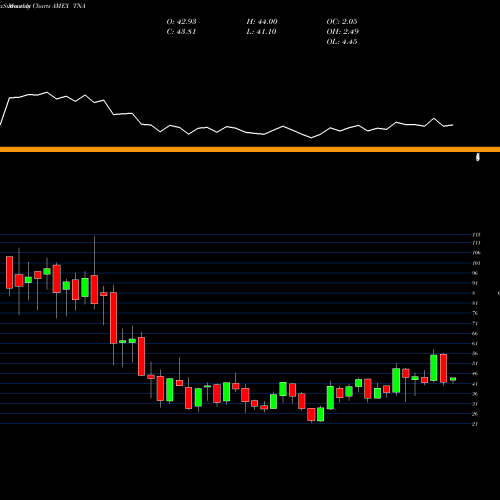Click the tallest red candle dropping from 86 to 61
Image resolution: width=500 pixels, height=500 pixels.
tap(114, 318)
